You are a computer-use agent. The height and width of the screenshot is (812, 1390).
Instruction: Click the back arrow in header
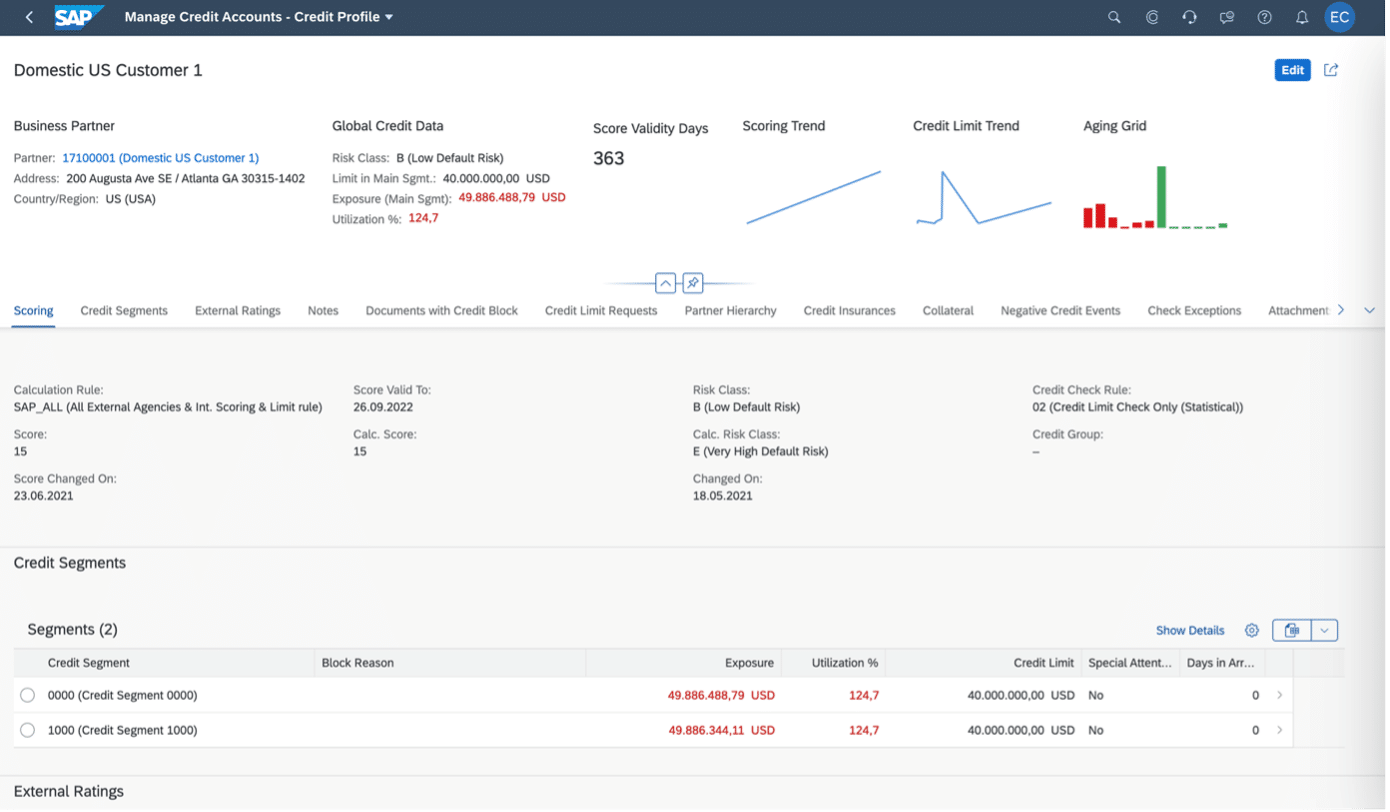click(29, 17)
